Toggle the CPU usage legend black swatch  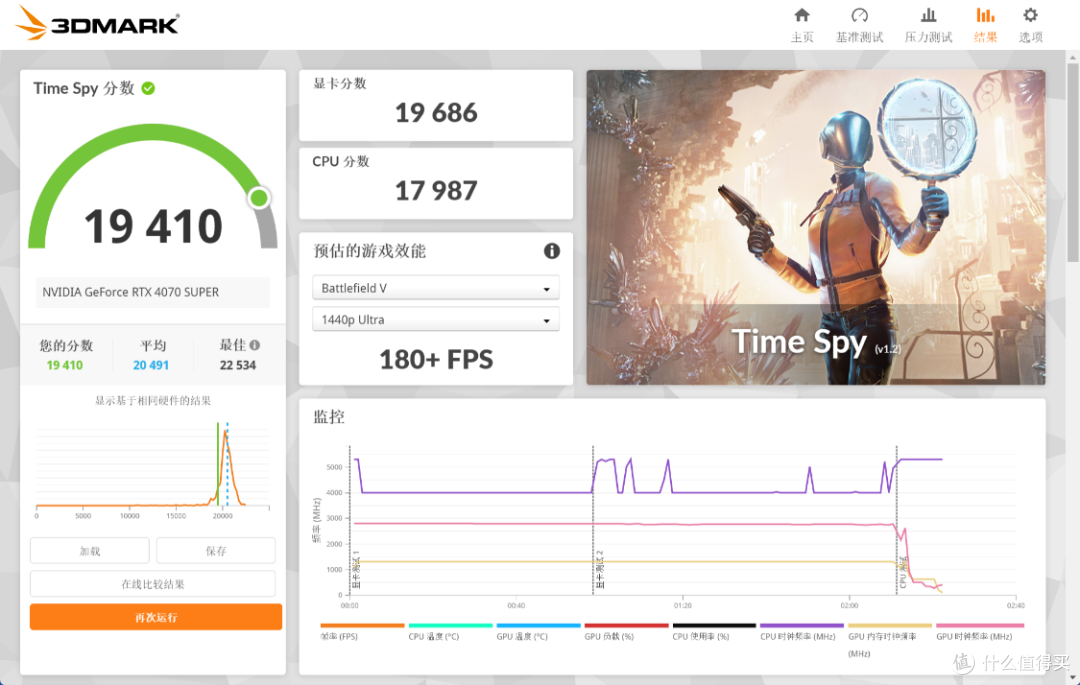coord(714,626)
